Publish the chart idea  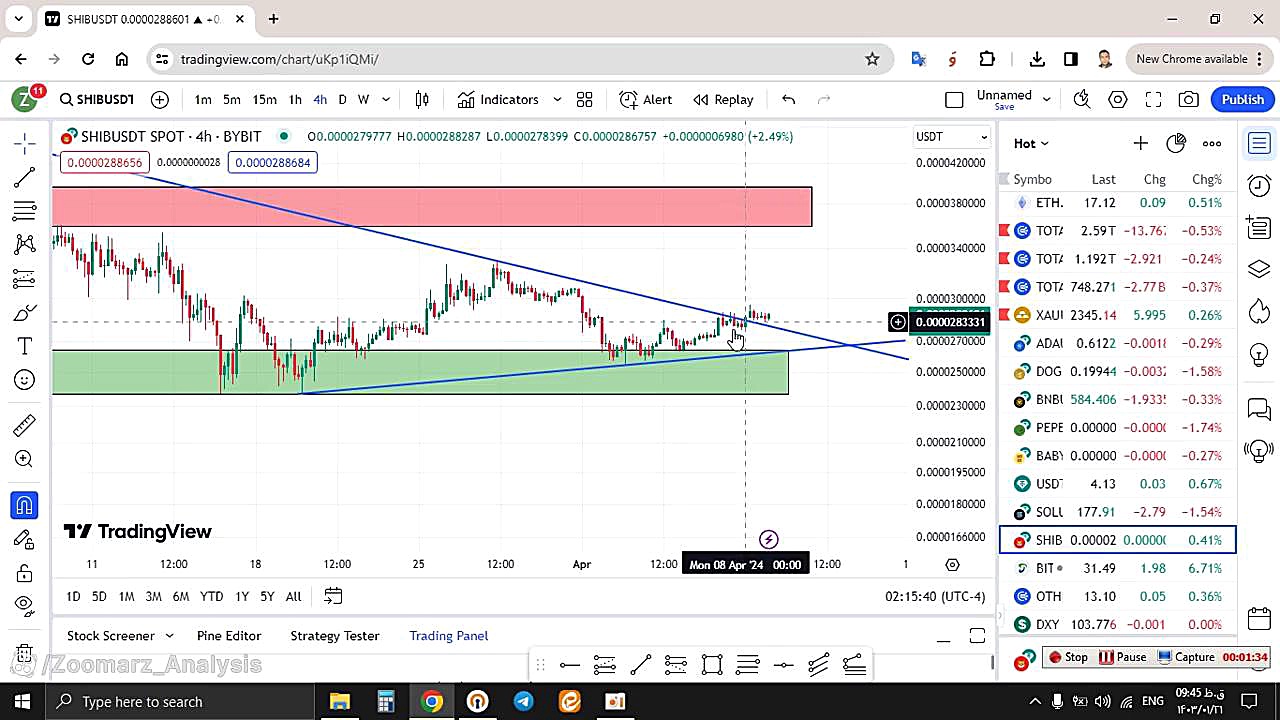1243,99
